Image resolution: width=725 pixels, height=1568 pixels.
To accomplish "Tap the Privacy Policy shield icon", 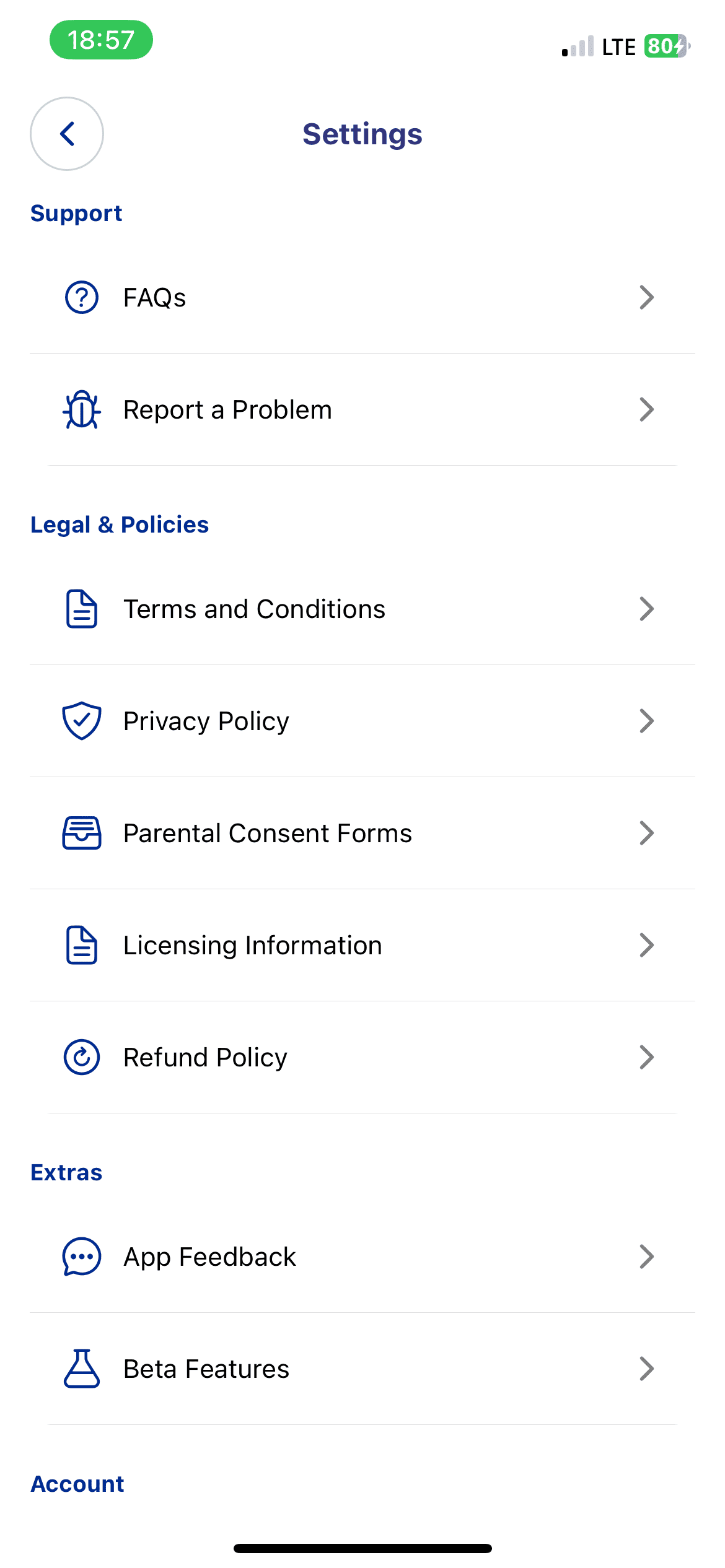I will [82, 721].
